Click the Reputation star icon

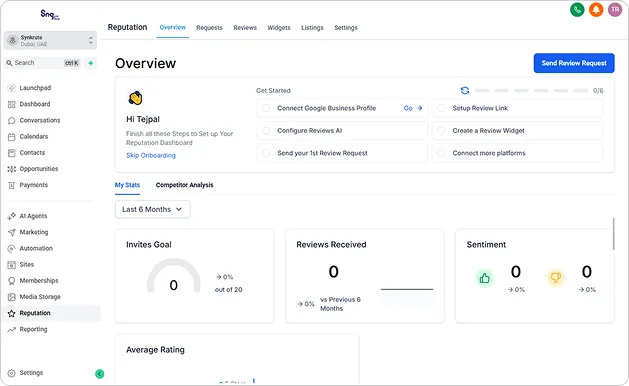pos(12,313)
